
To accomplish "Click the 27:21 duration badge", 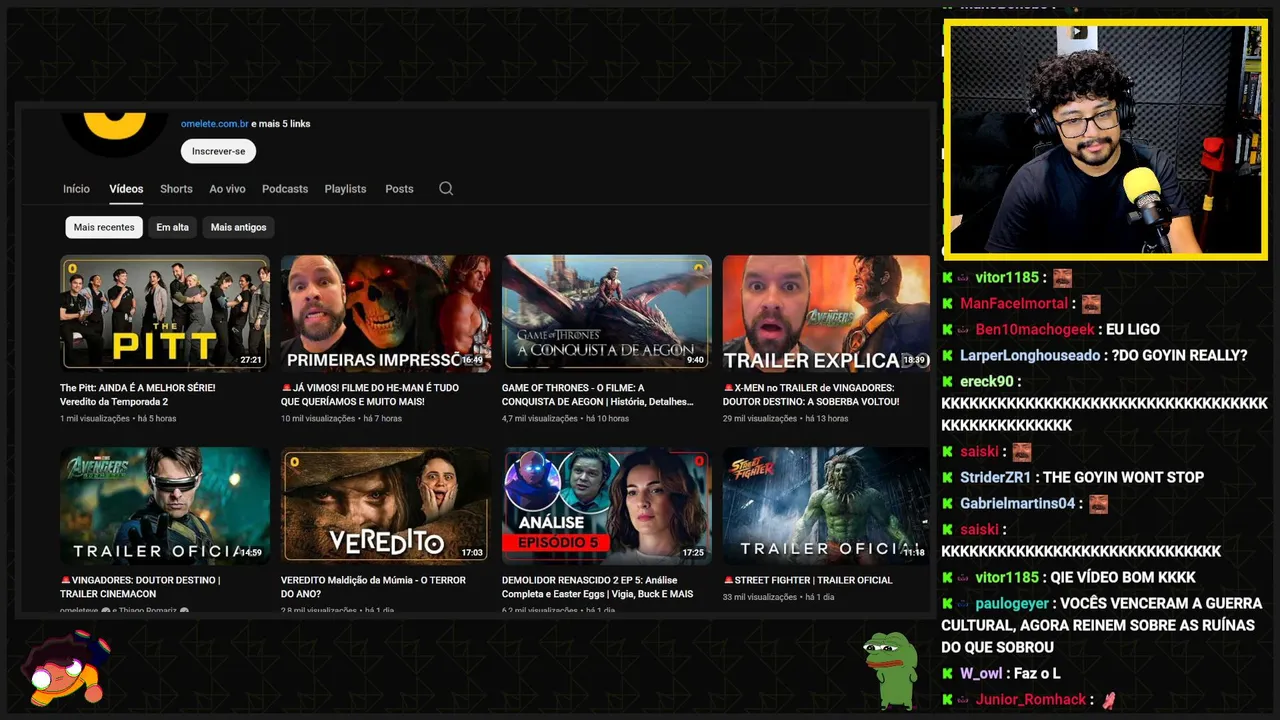I will click(x=251, y=360).
